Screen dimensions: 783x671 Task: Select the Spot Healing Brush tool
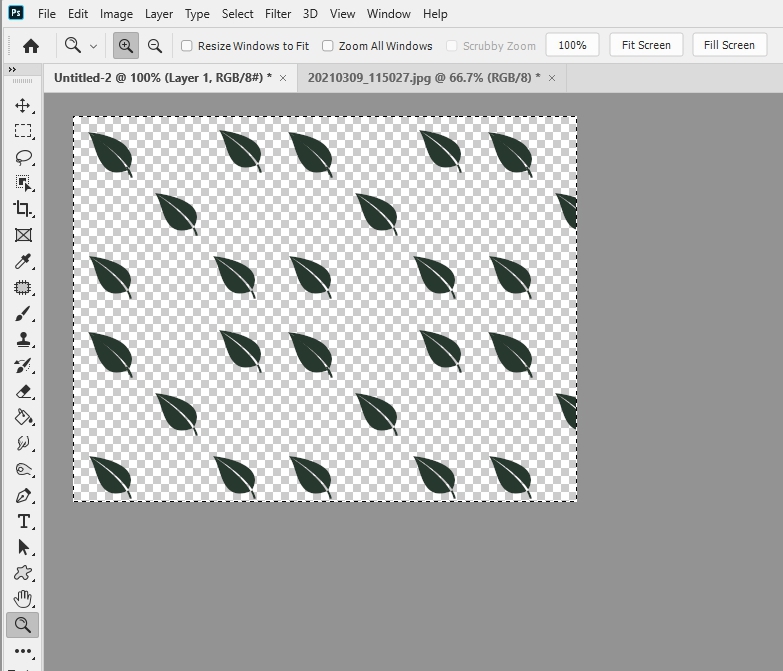tap(22, 287)
